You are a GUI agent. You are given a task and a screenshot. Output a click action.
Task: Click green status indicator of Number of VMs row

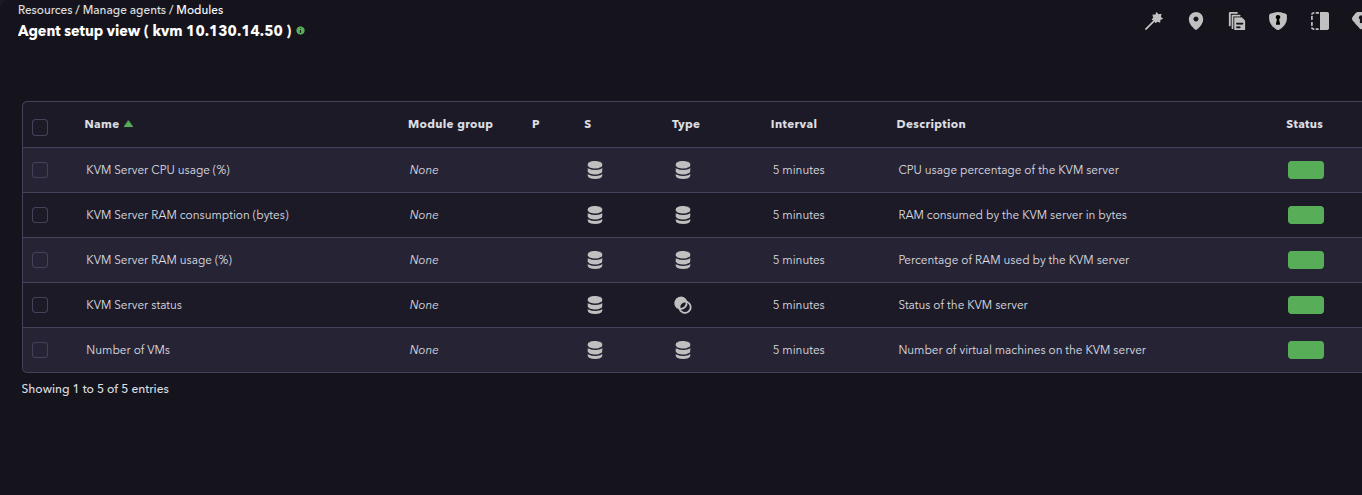(x=1306, y=350)
